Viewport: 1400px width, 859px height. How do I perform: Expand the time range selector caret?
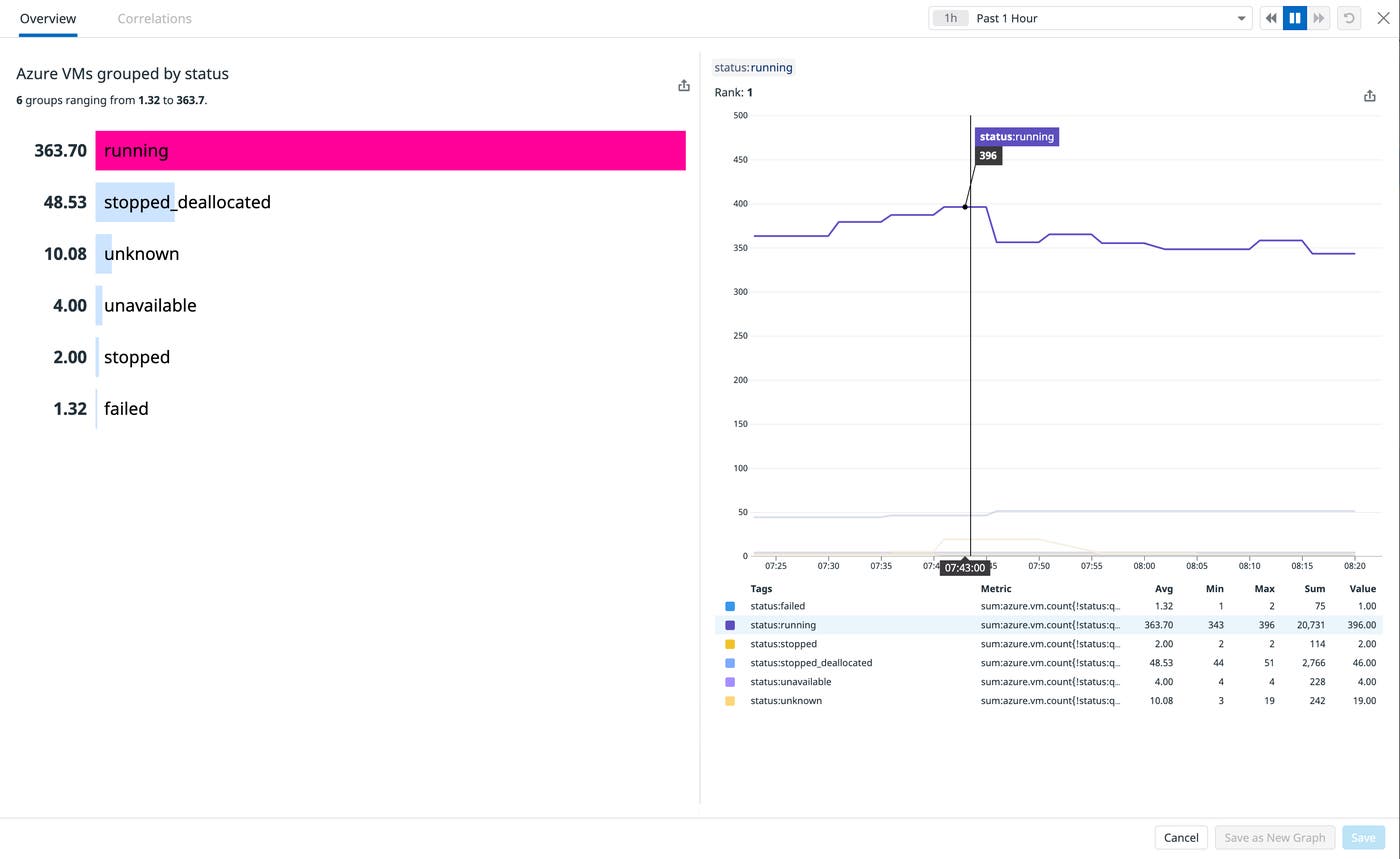1241,17
